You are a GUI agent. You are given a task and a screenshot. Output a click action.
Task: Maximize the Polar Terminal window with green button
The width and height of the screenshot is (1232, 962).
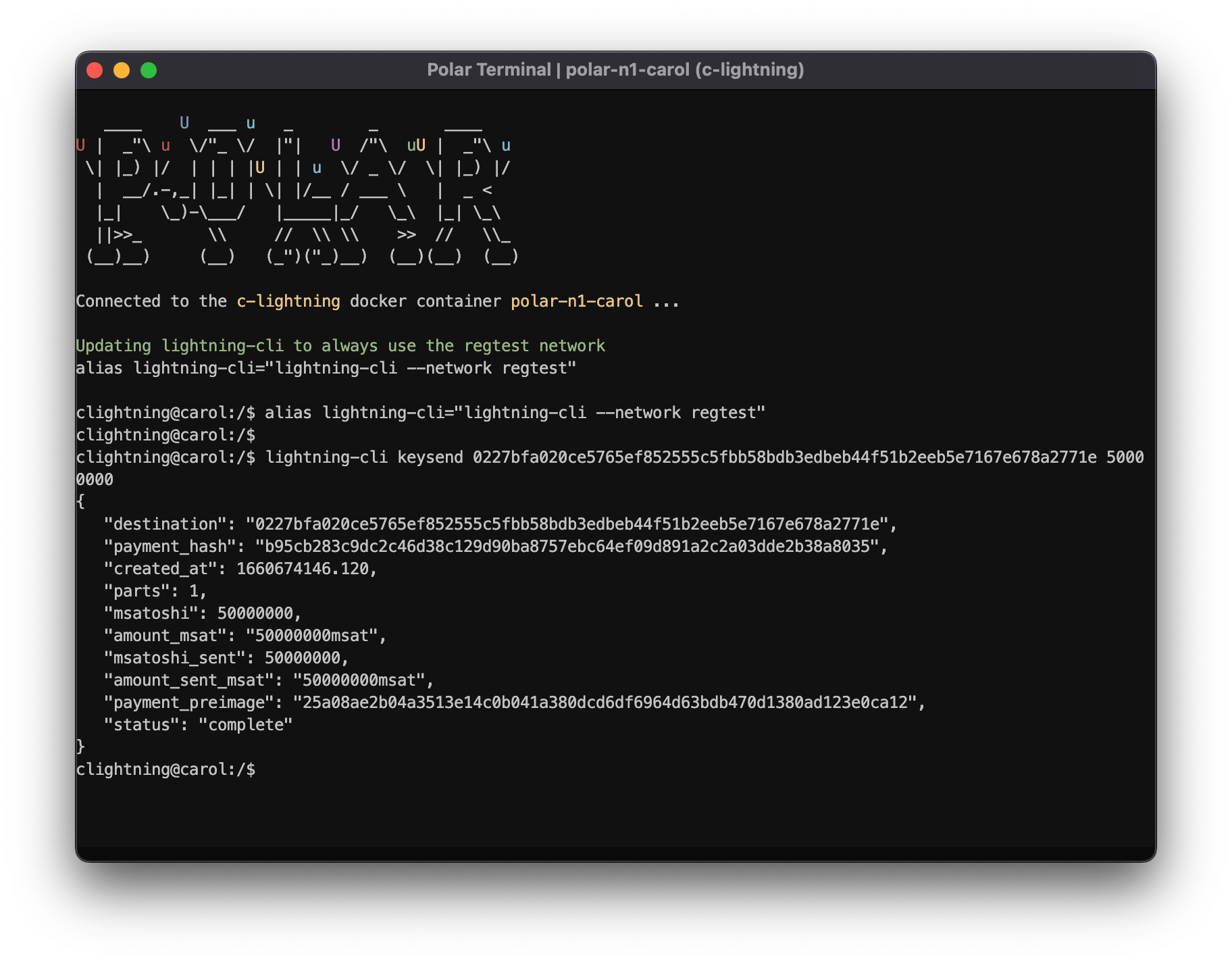point(149,70)
